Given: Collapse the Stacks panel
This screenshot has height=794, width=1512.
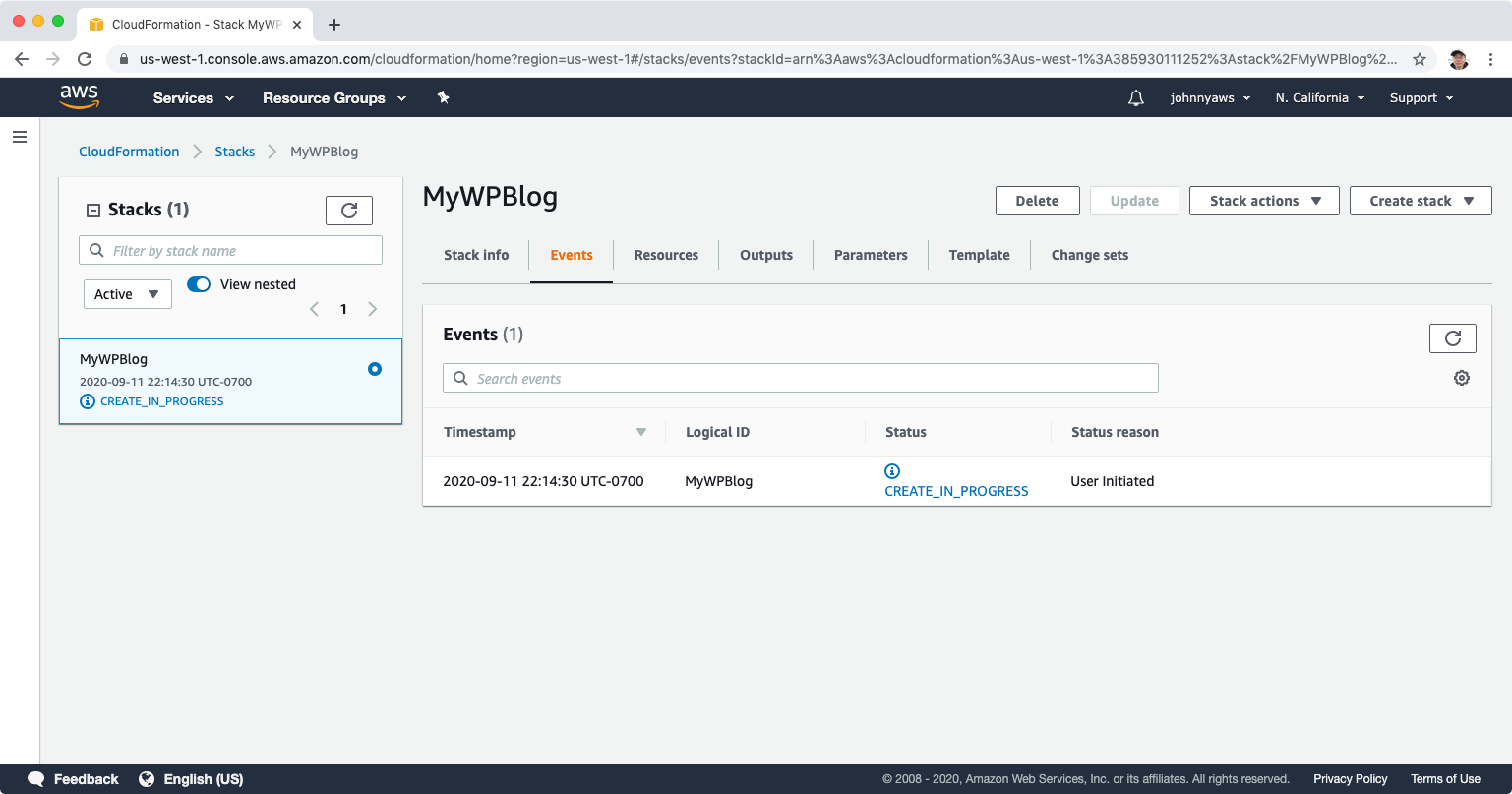Looking at the screenshot, I should 93,210.
